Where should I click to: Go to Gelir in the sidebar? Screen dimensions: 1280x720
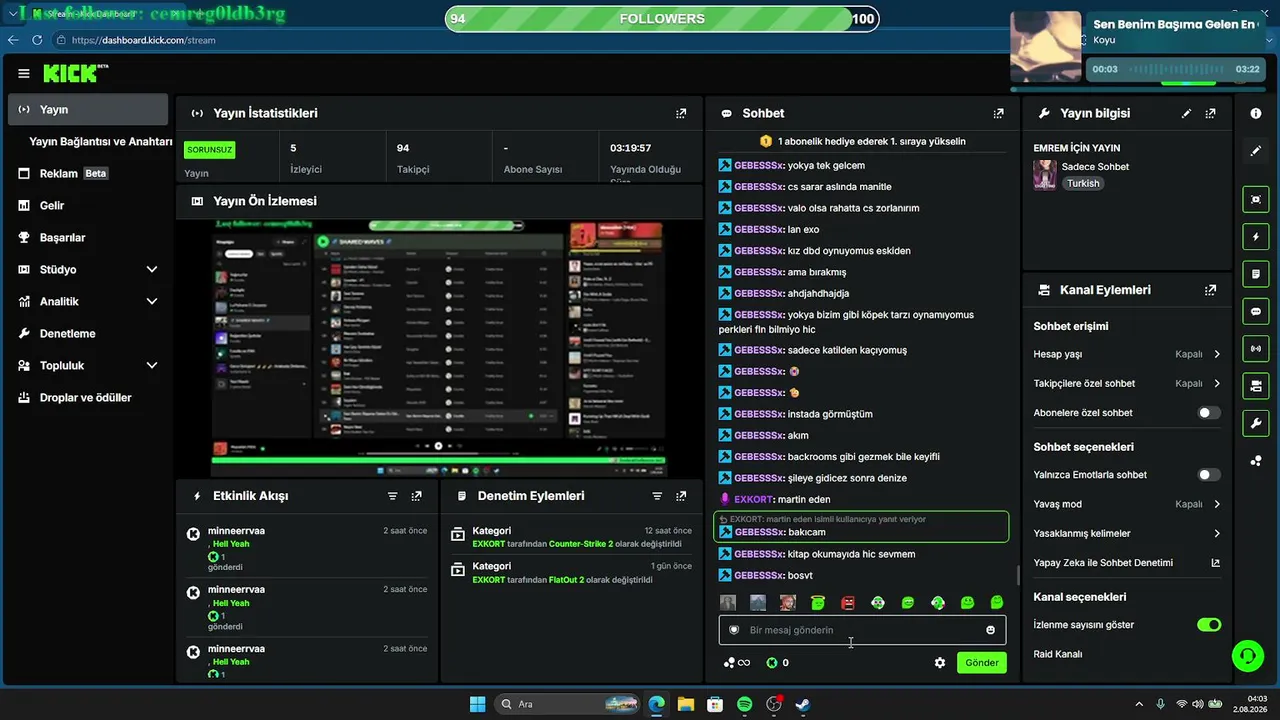tap(88, 205)
